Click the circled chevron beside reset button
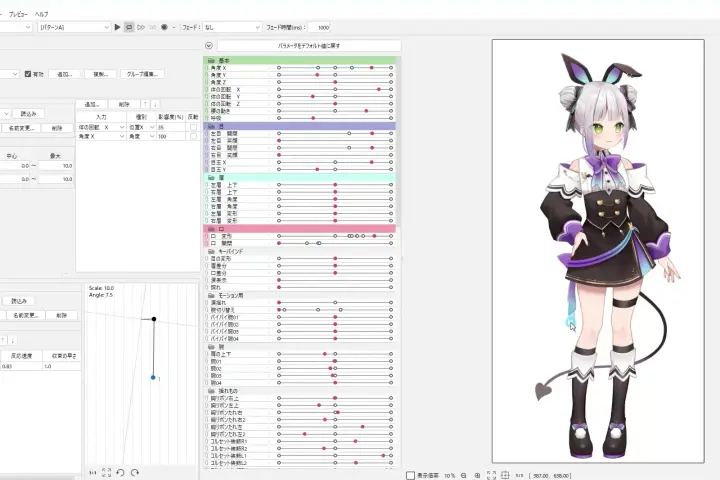The image size is (720, 480). click(209, 45)
